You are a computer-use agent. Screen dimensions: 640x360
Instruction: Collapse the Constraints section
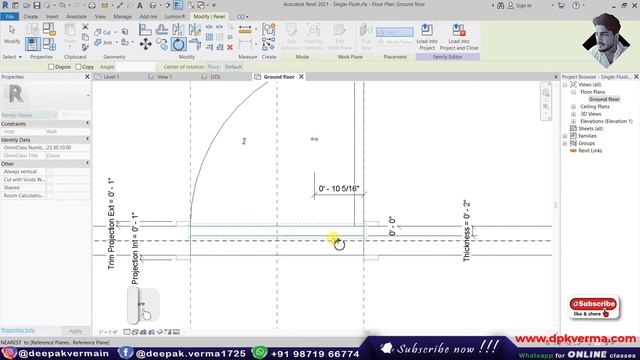pyautogui.click(x=87, y=123)
